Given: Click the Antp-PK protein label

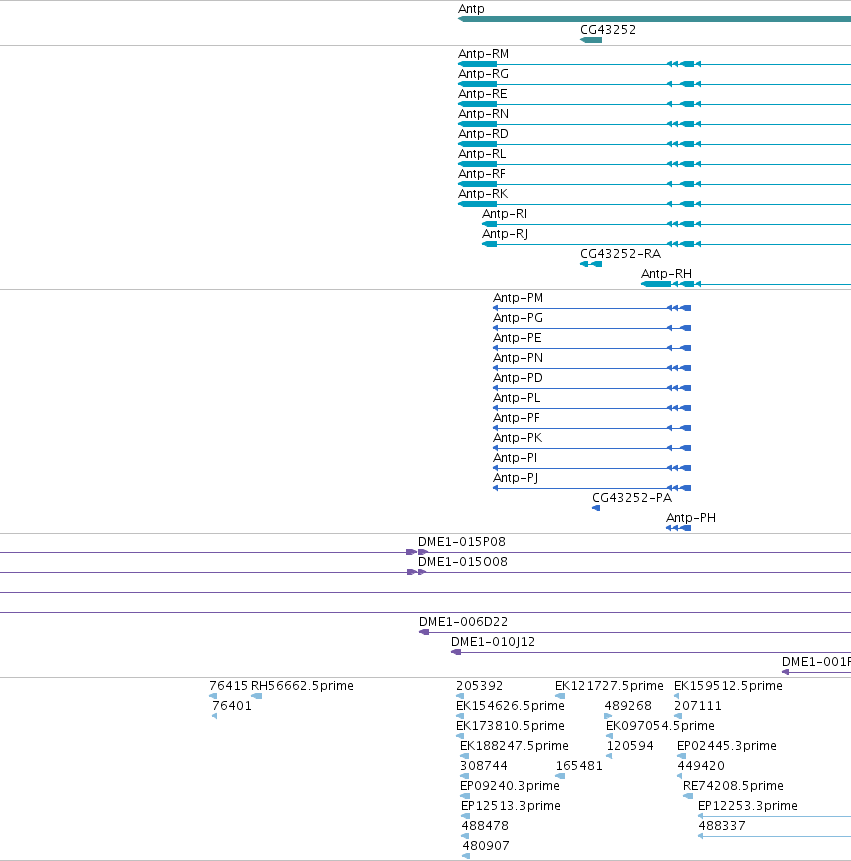Looking at the screenshot, I should [518, 438].
